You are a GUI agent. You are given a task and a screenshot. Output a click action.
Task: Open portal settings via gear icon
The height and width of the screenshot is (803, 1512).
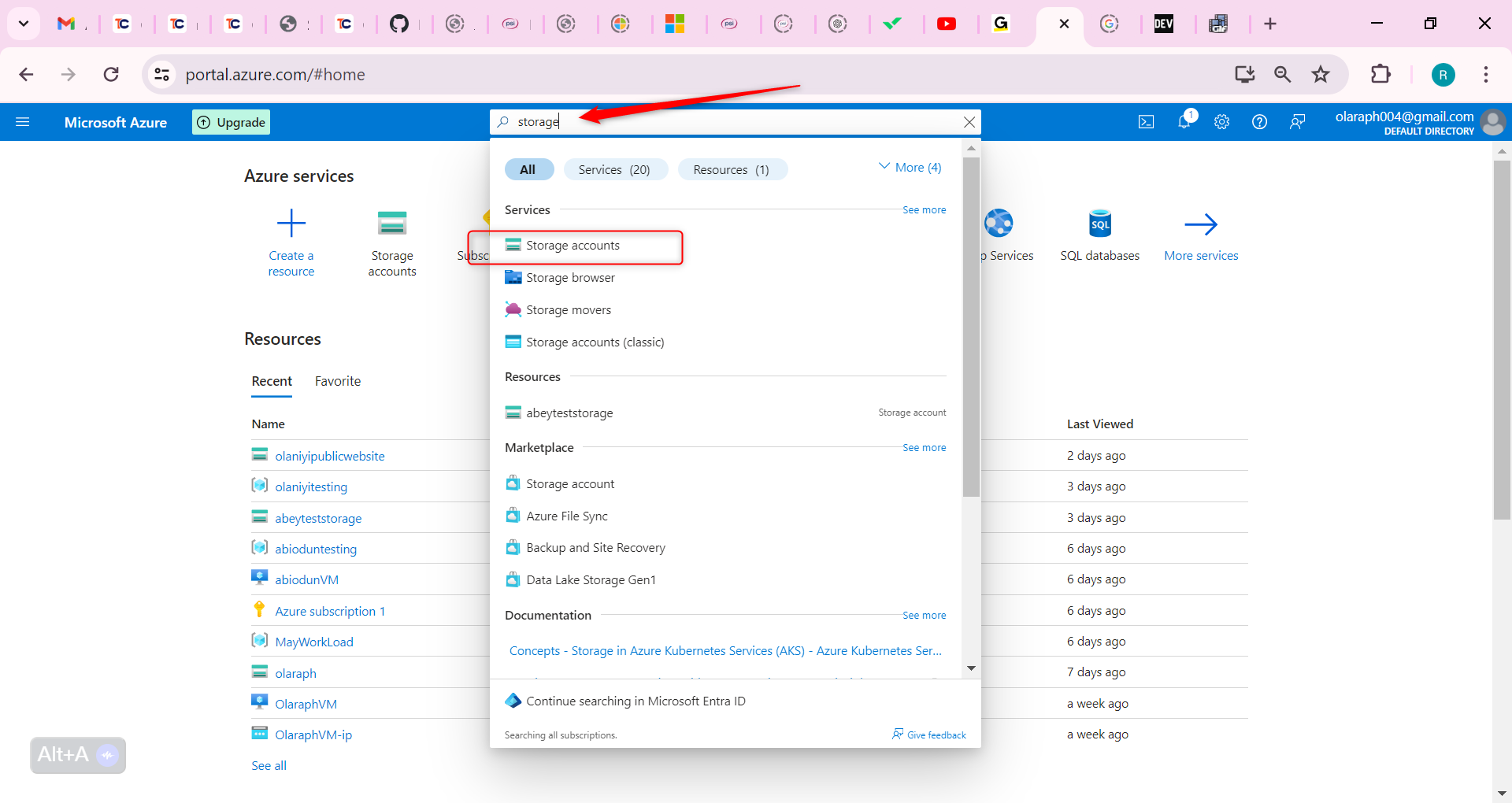pos(1221,121)
